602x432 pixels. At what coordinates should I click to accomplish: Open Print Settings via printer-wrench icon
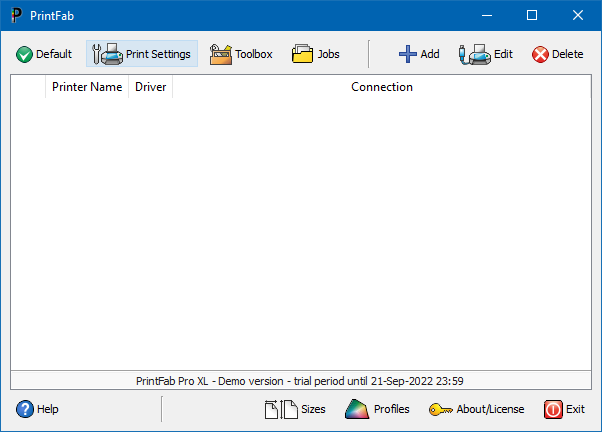tap(107, 54)
